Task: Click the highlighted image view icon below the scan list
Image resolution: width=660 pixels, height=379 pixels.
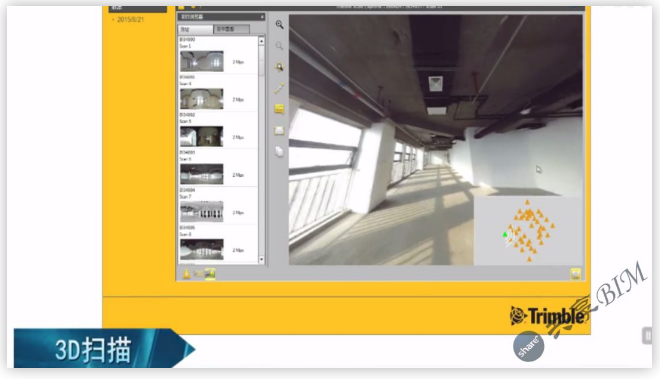Action: click(210, 274)
